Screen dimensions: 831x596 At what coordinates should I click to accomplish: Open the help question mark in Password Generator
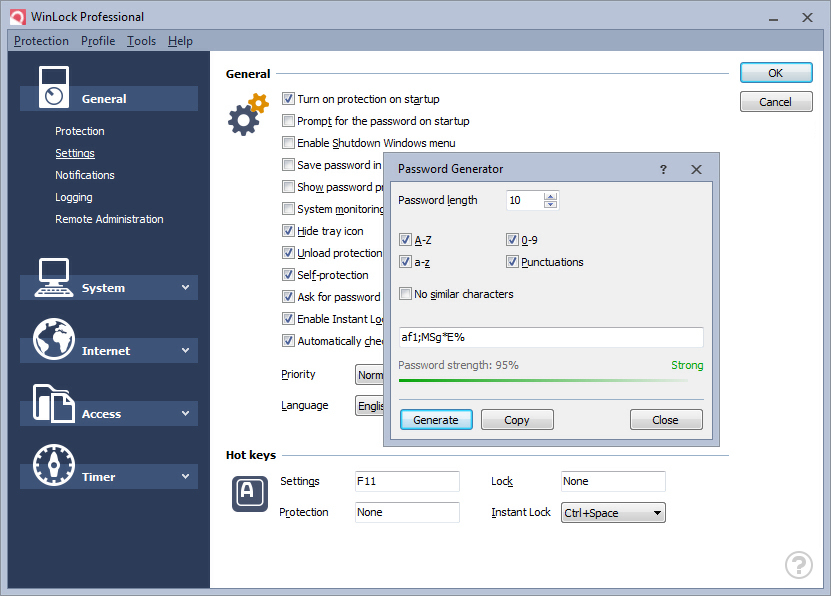click(x=663, y=169)
